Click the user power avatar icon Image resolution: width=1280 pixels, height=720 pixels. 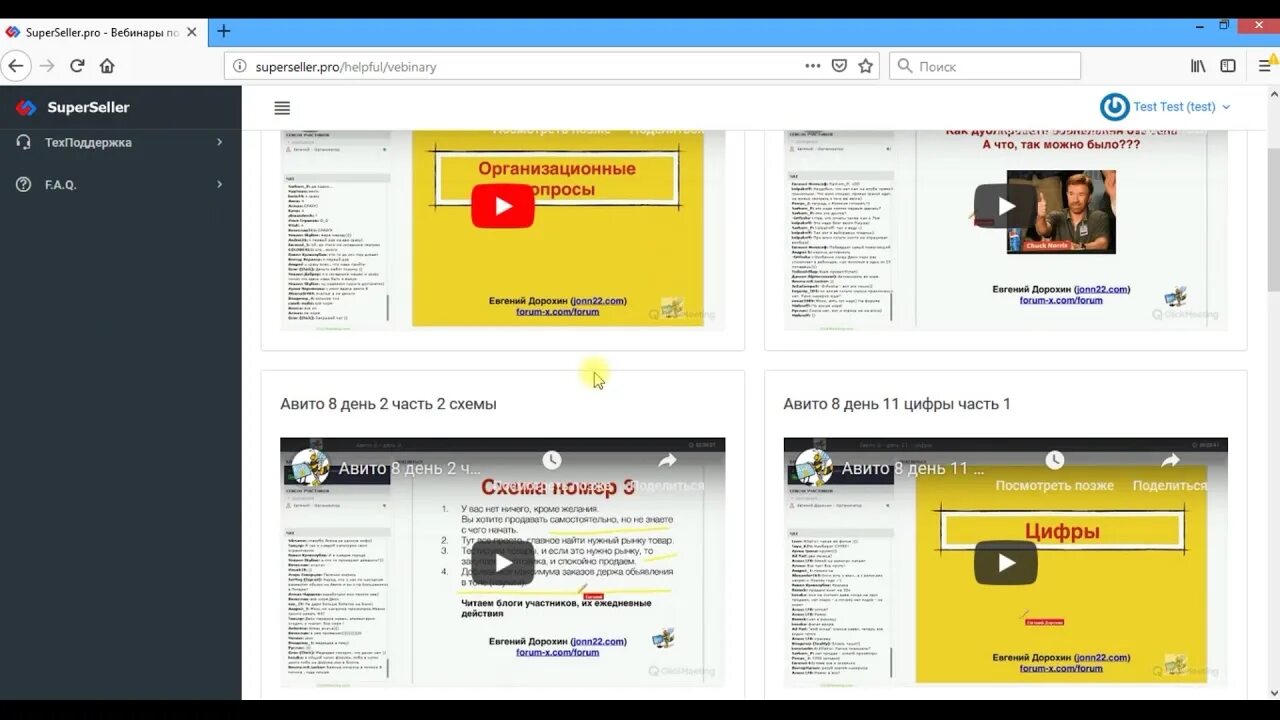pyautogui.click(x=1114, y=107)
